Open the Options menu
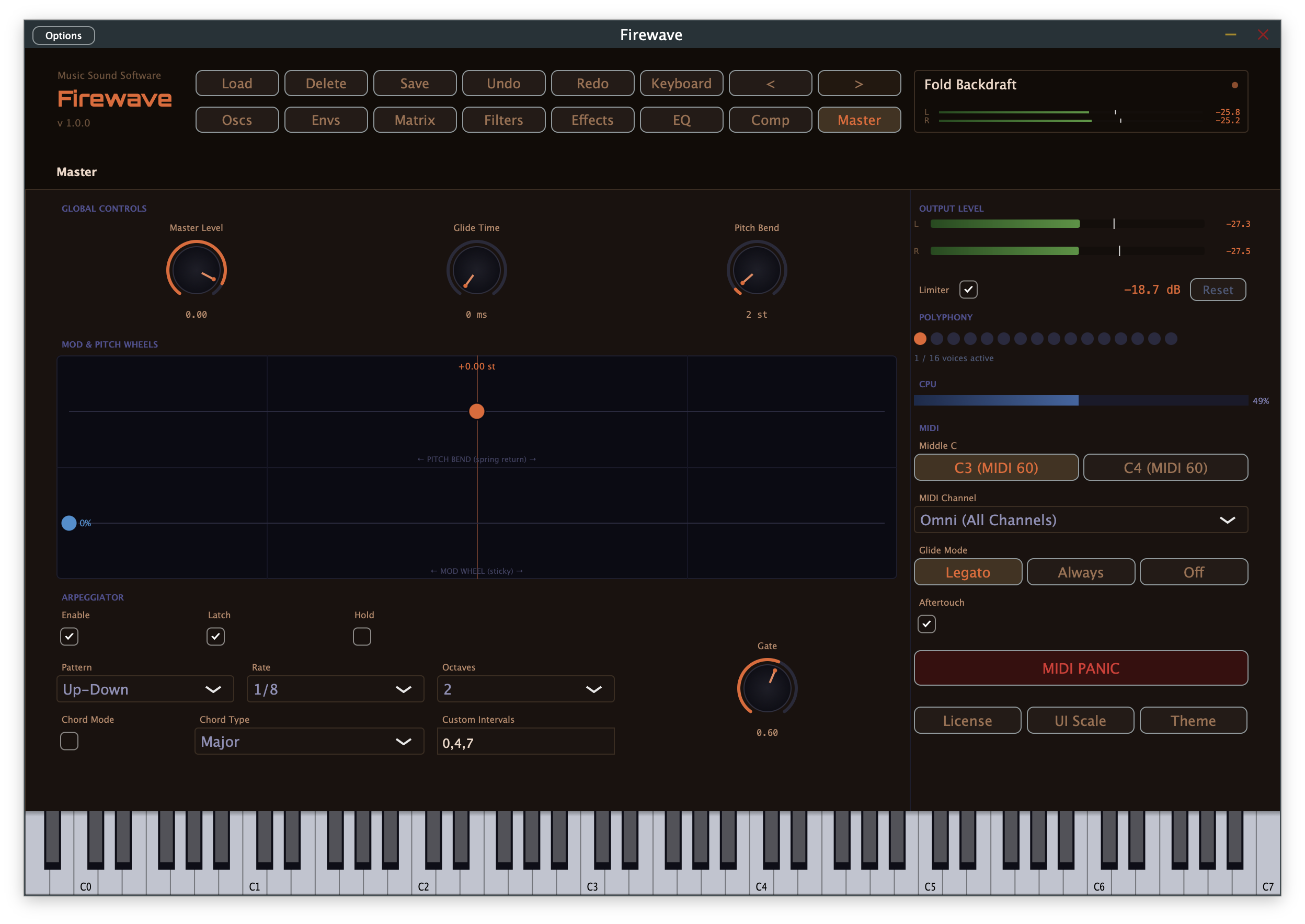This screenshot has width=1305, height=924. (x=64, y=35)
